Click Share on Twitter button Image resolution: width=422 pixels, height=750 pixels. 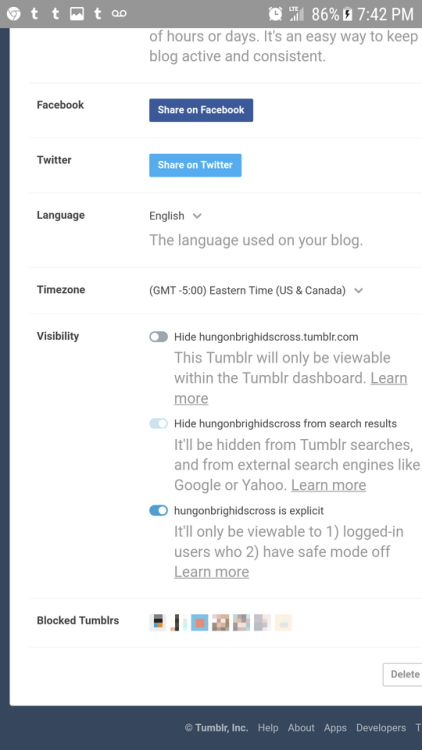tap(195, 165)
